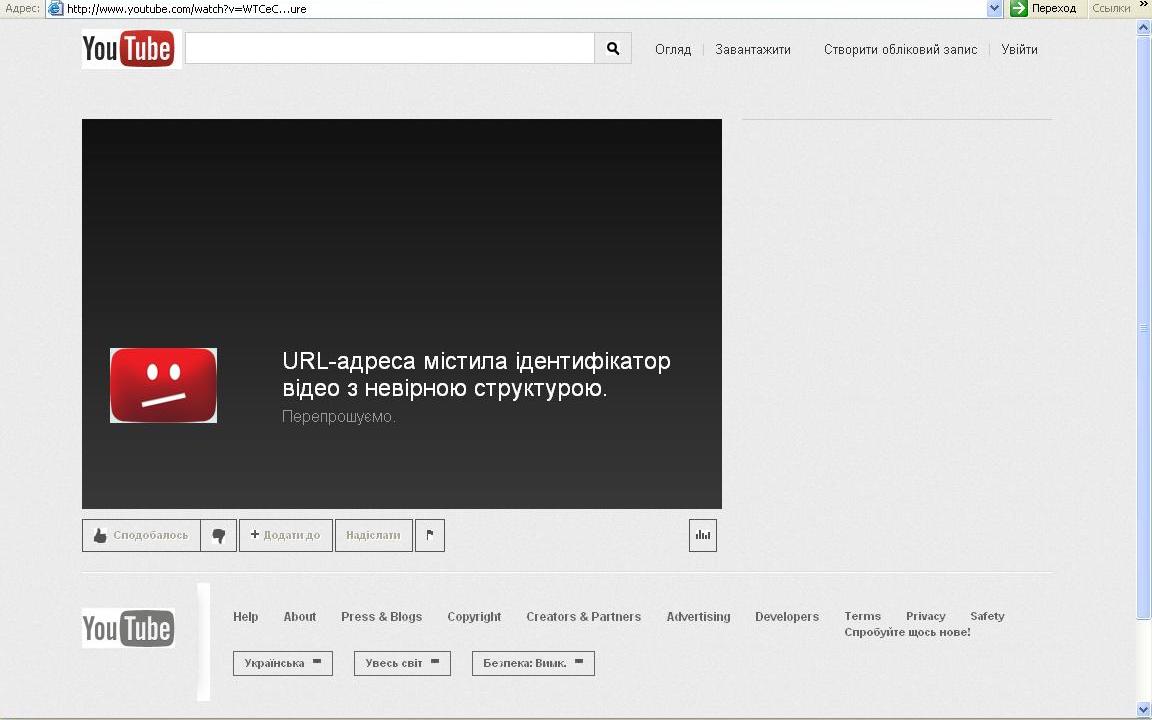Open the Огляд browse menu item
This screenshot has height=720, width=1152.
pos(673,49)
